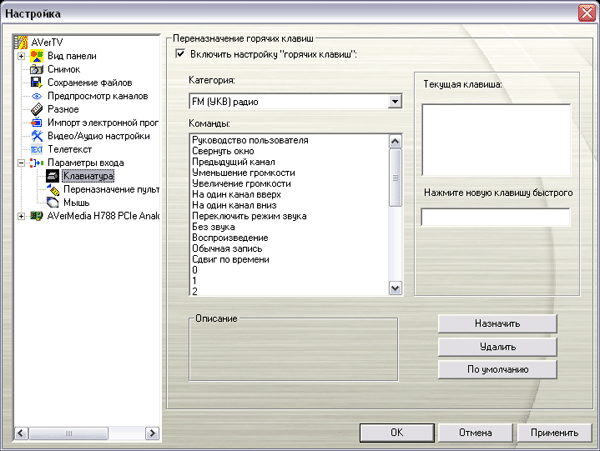Click the Клавиатура keyboard icon
The height and width of the screenshot is (451, 600).
pyautogui.click(x=52, y=176)
